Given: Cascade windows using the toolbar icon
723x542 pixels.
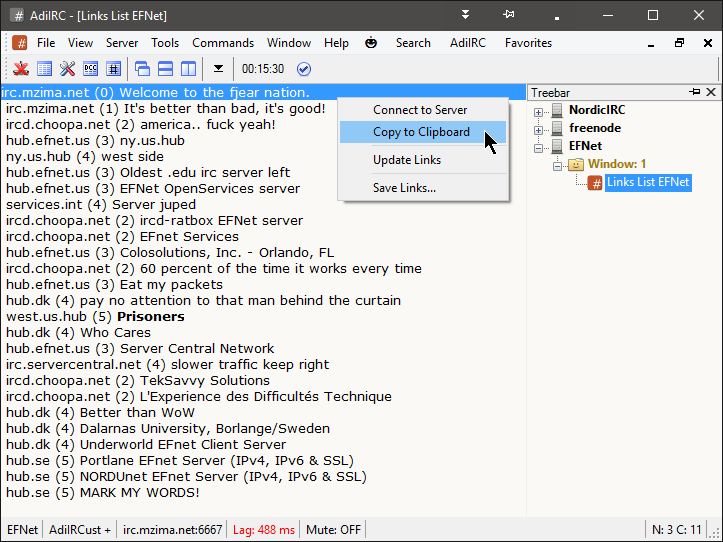Looking at the screenshot, I should pyautogui.click(x=142, y=69).
